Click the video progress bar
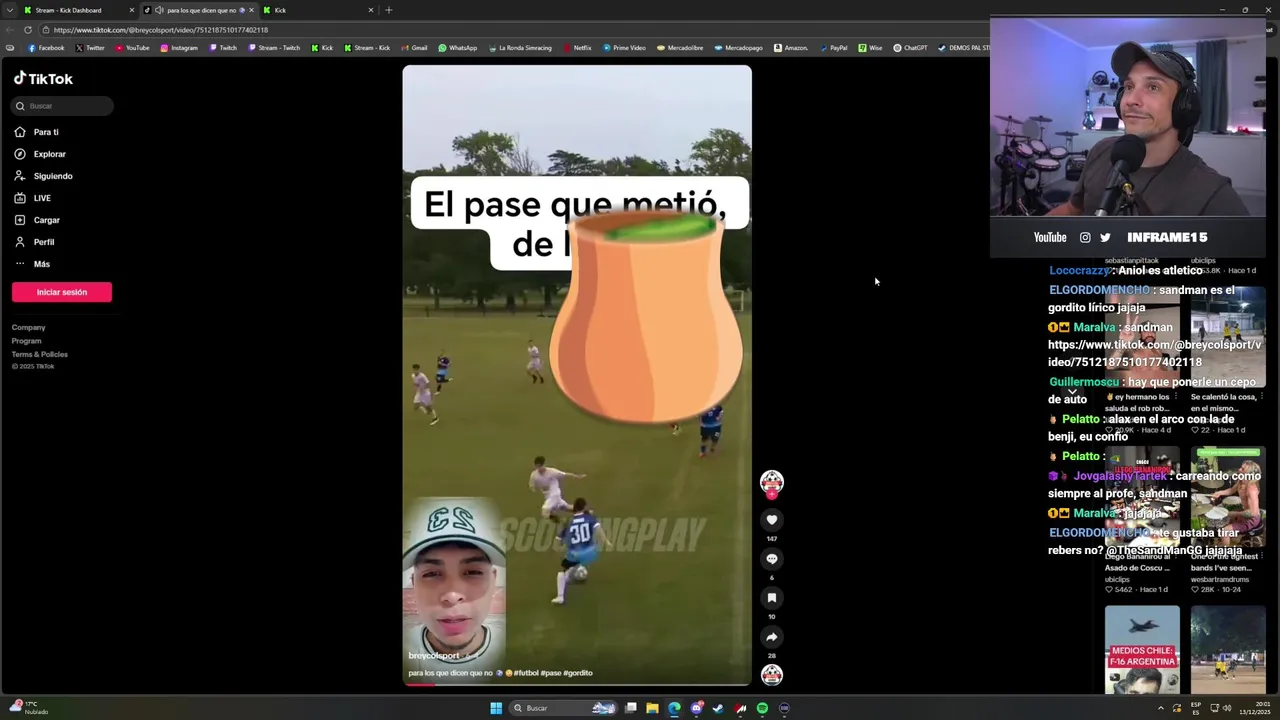The width and height of the screenshot is (1280, 720). [577, 684]
